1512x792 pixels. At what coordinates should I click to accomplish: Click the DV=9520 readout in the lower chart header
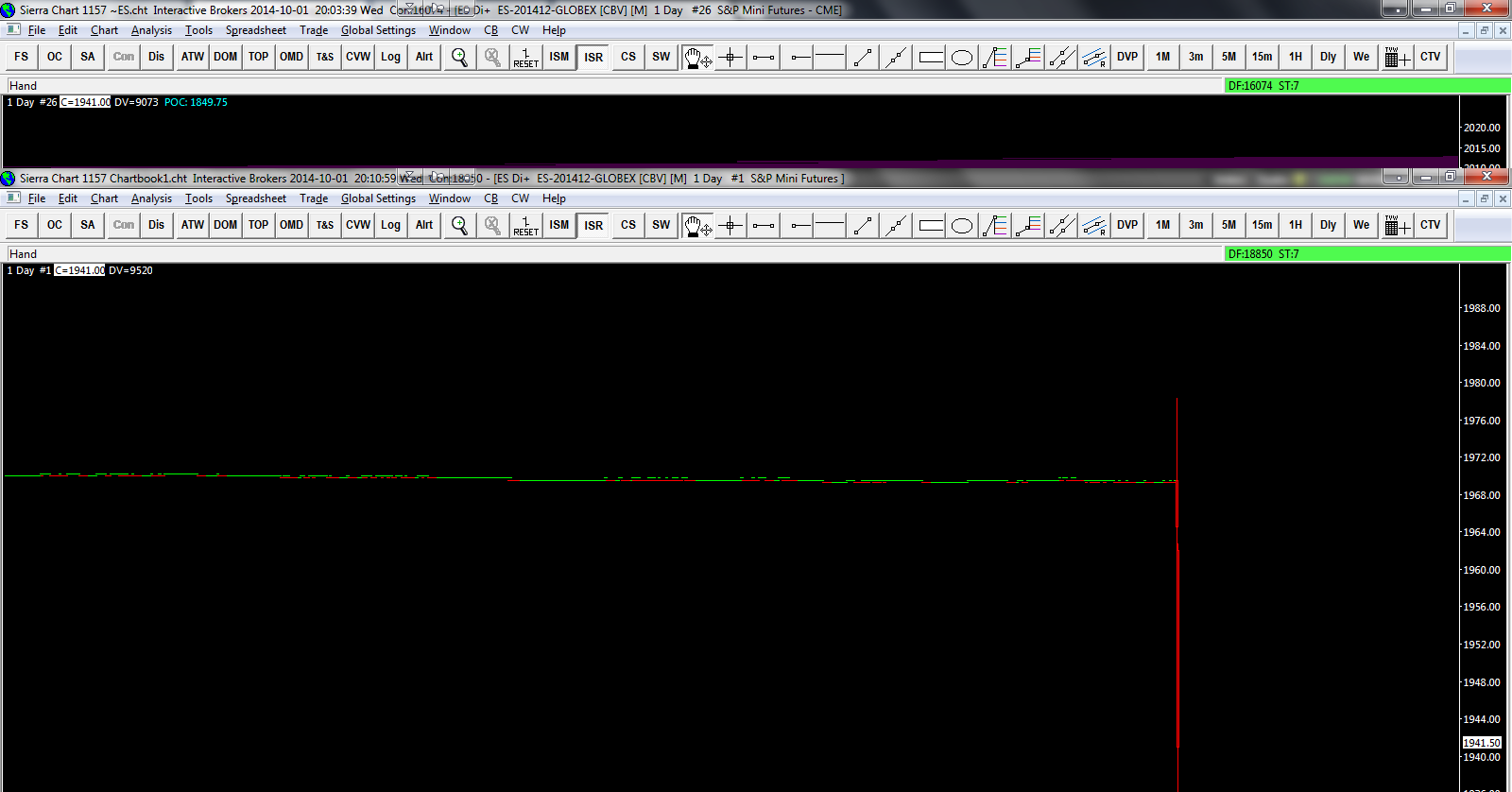(130, 270)
